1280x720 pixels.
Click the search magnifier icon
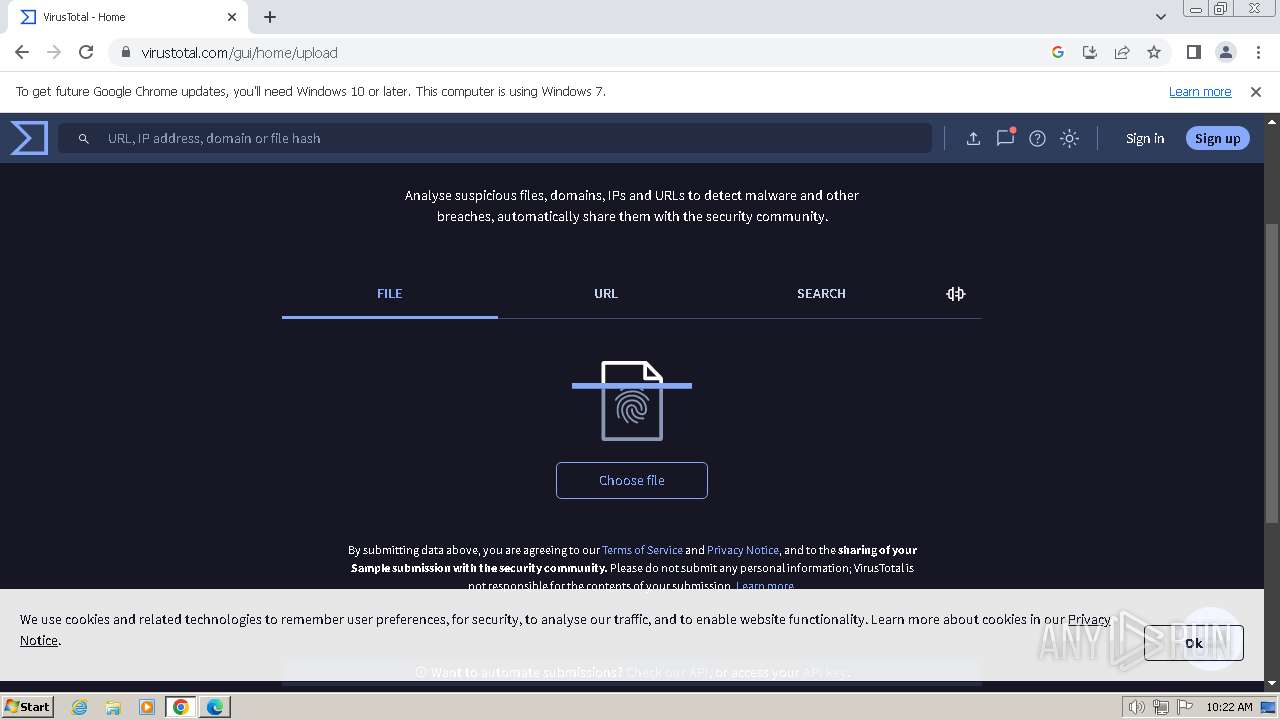84,139
